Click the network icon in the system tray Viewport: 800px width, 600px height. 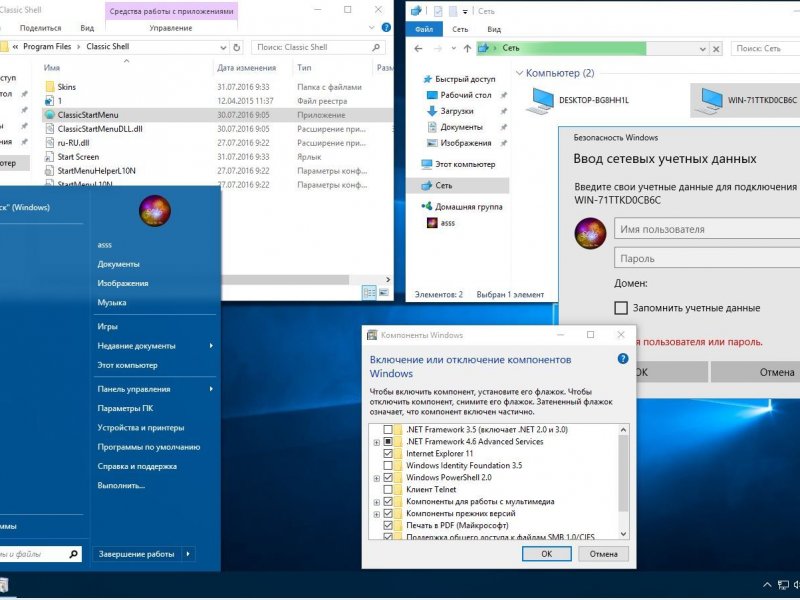click(x=783, y=585)
